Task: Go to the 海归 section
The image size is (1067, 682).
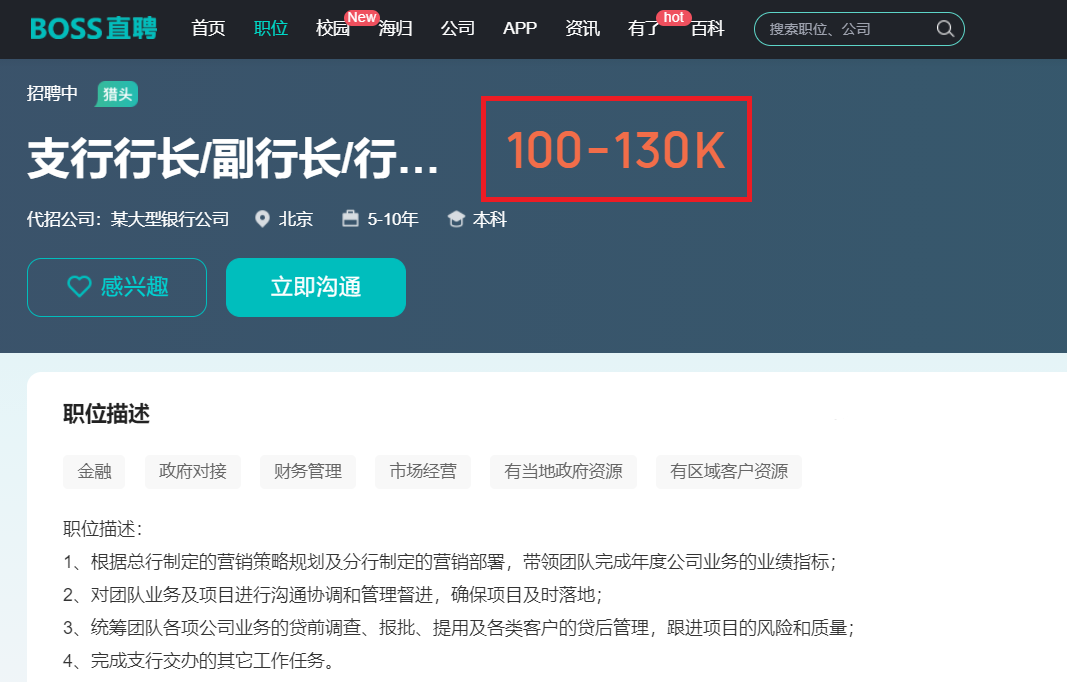Action: click(395, 28)
